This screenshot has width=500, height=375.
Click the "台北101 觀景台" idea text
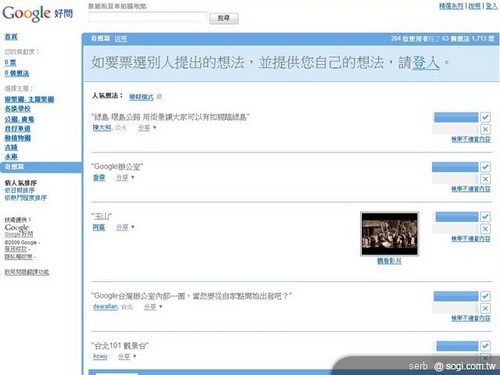120,345
